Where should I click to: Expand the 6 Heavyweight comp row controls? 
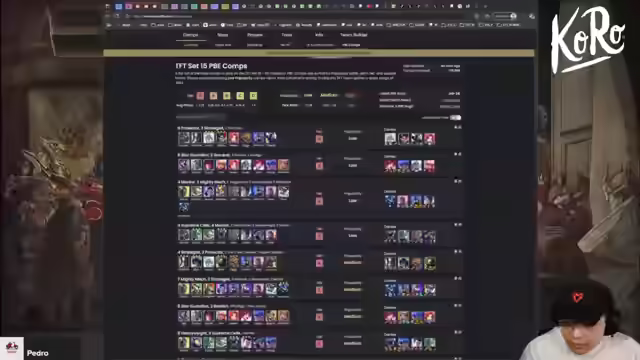[x=458, y=332]
